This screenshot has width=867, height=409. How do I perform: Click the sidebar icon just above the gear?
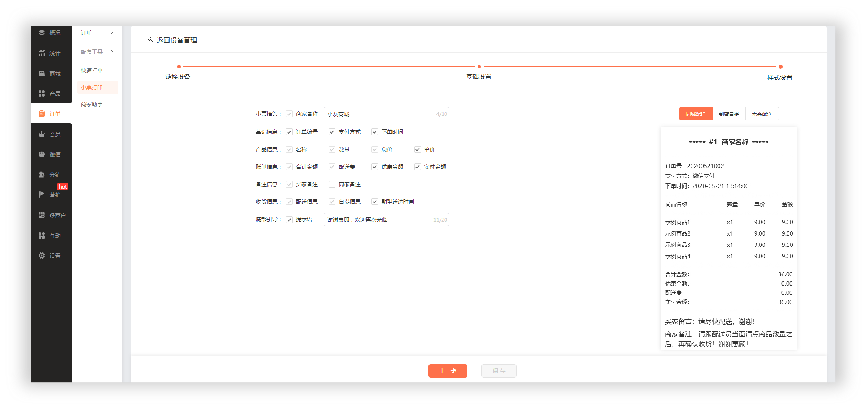coord(50,235)
